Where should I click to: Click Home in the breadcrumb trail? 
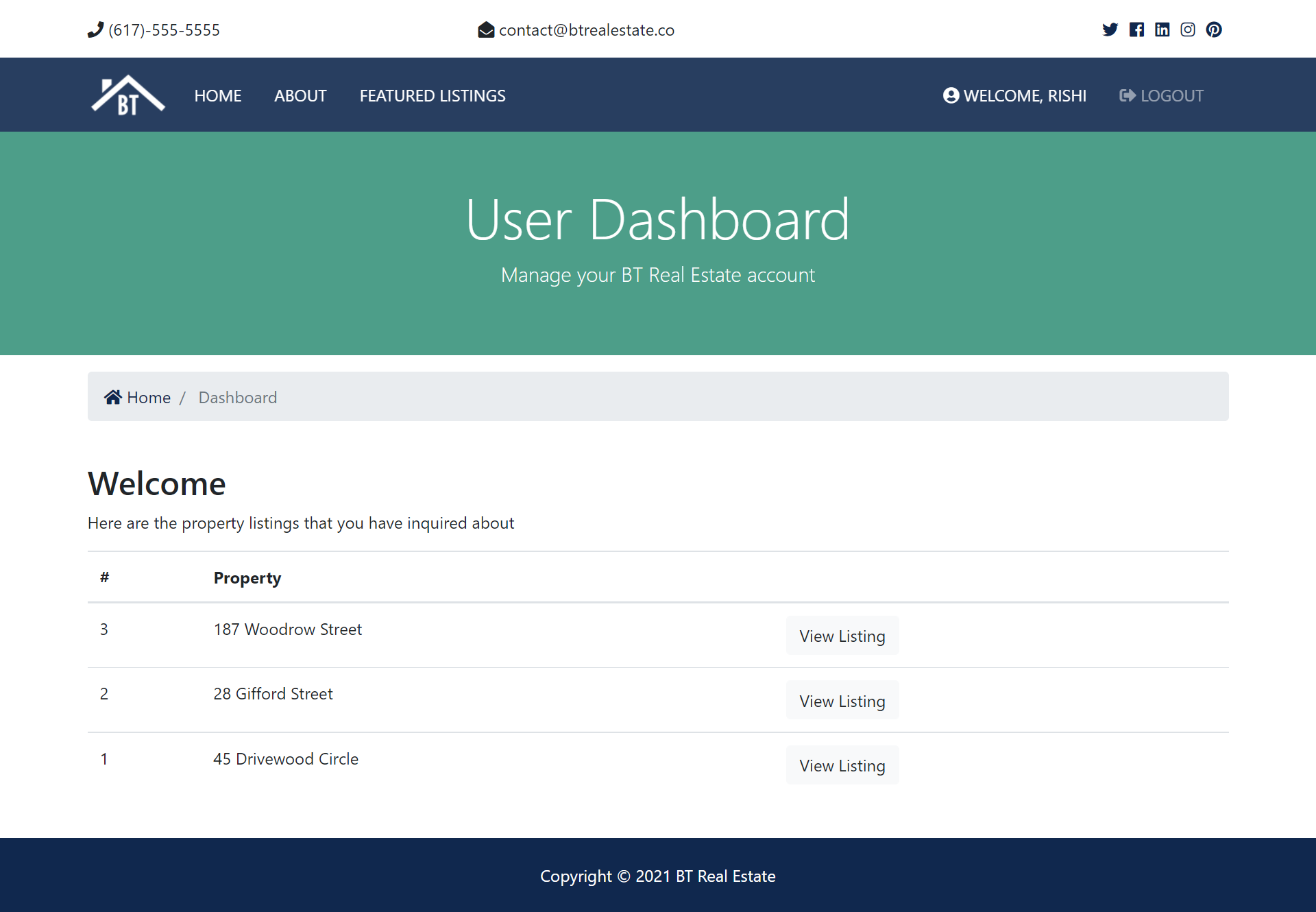coord(148,397)
